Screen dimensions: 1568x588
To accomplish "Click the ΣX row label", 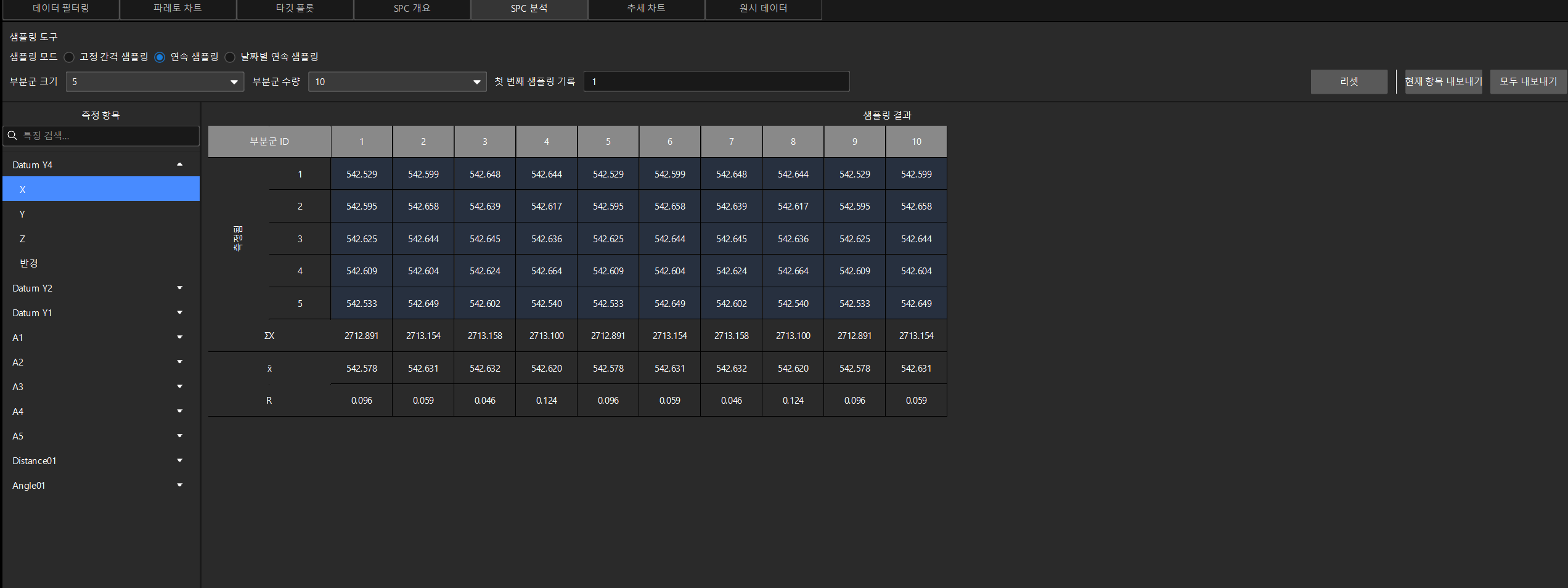I will point(269,336).
